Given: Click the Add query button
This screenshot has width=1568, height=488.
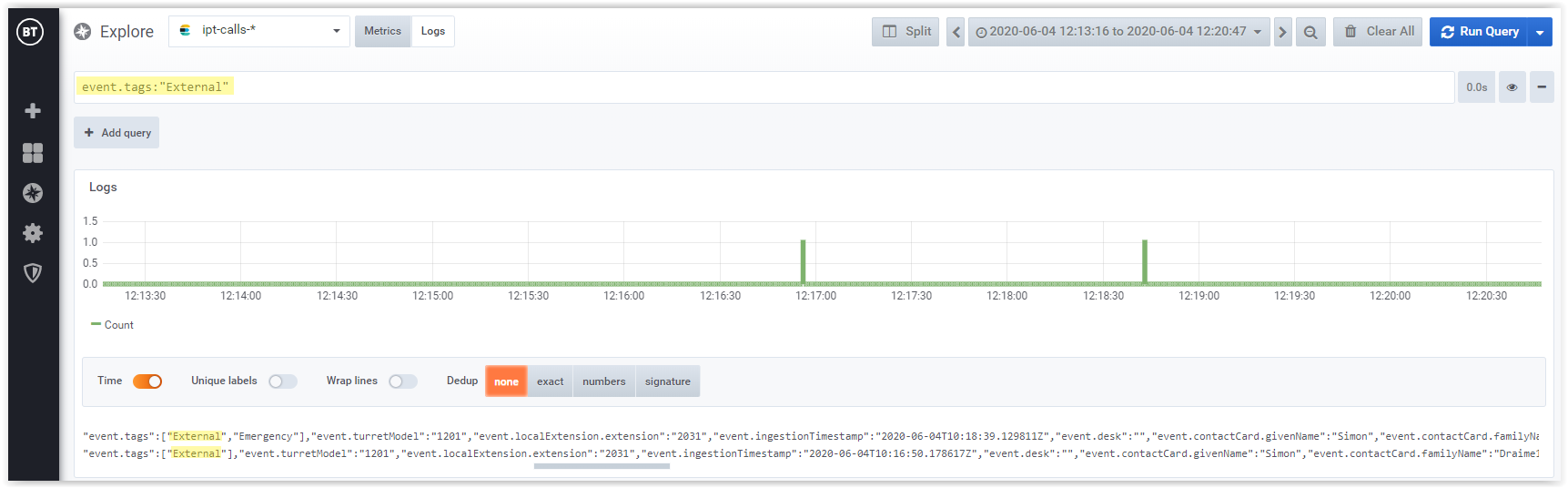Looking at the screenshot, I should click(x=116, y=133).
